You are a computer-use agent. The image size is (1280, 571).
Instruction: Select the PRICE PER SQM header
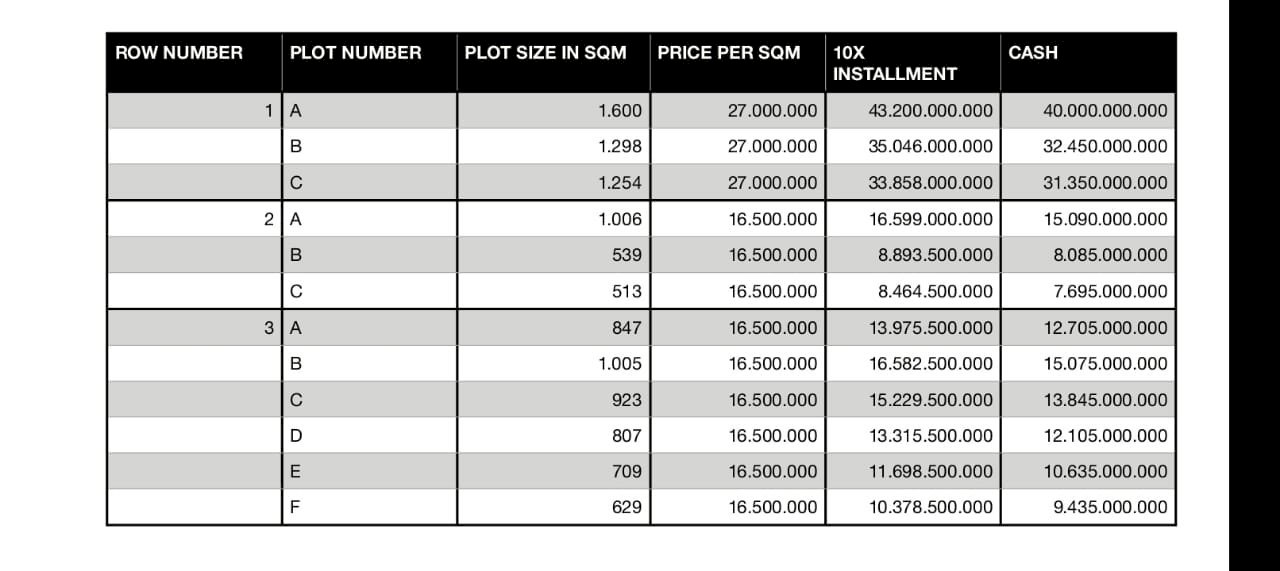729,53
